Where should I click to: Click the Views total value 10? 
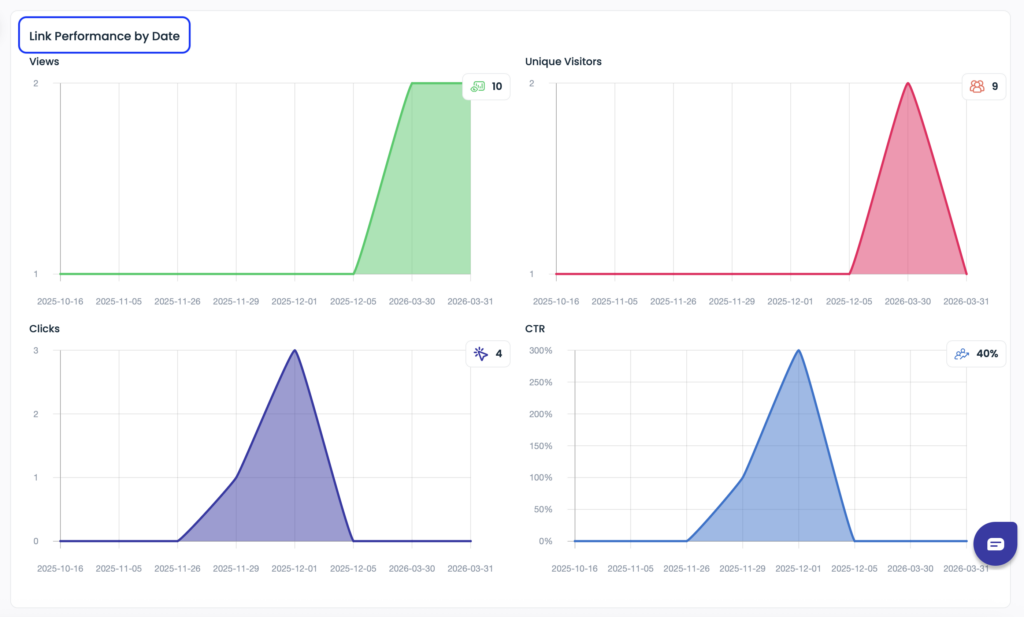point(497,87)
